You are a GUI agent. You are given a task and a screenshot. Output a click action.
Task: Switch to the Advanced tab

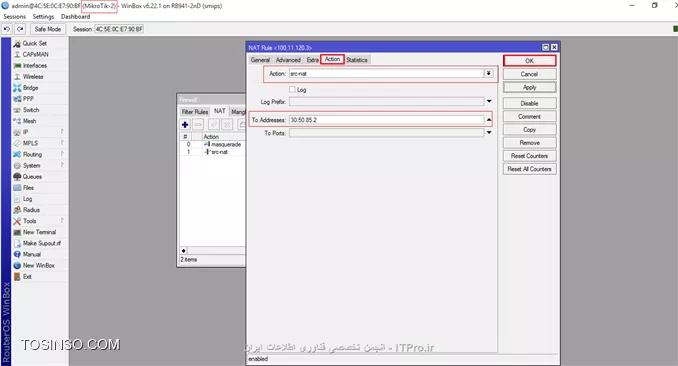tap(288, 60)
